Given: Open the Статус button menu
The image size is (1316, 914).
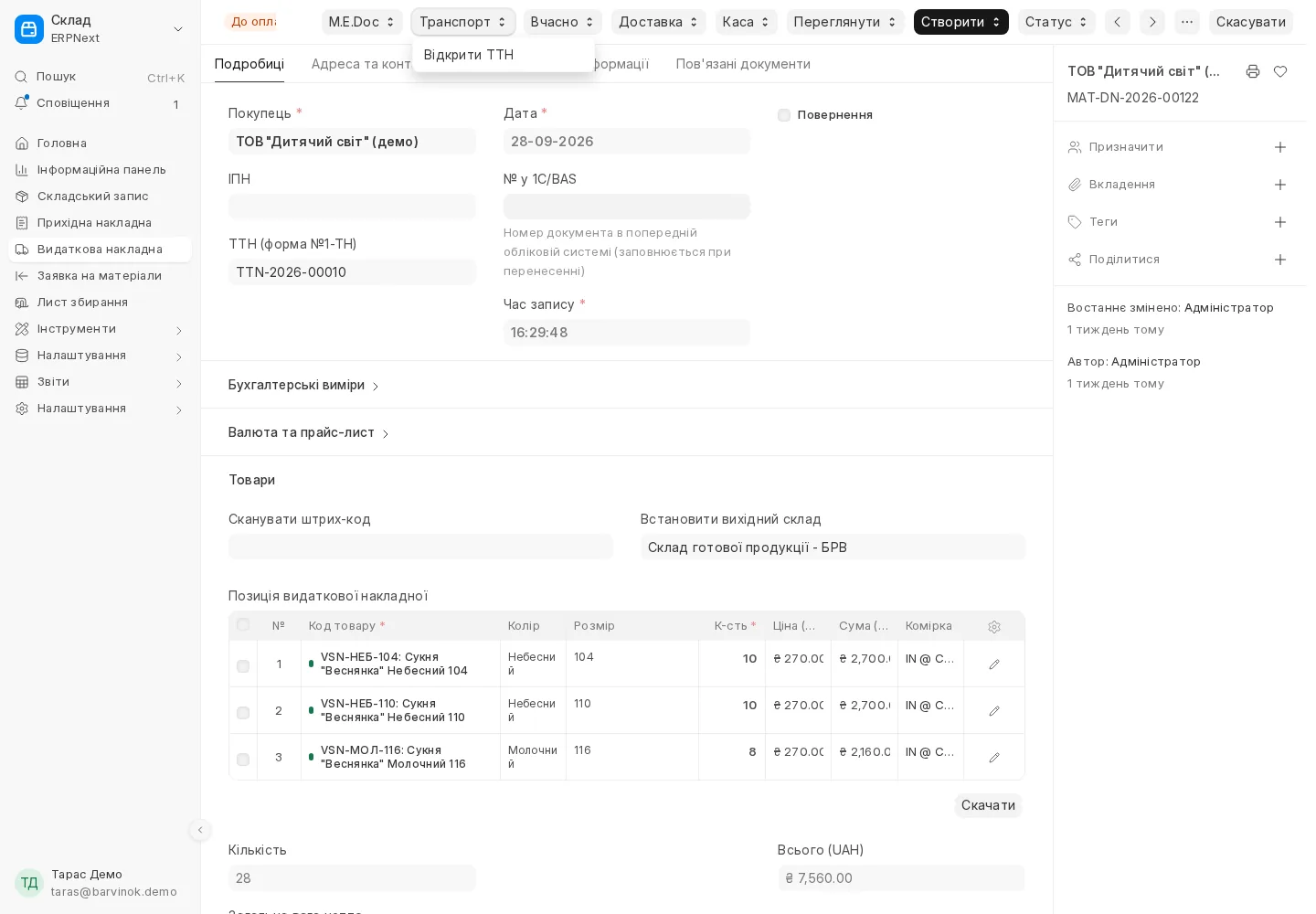Looking at the screenshot, I should tap(1056, 22).
